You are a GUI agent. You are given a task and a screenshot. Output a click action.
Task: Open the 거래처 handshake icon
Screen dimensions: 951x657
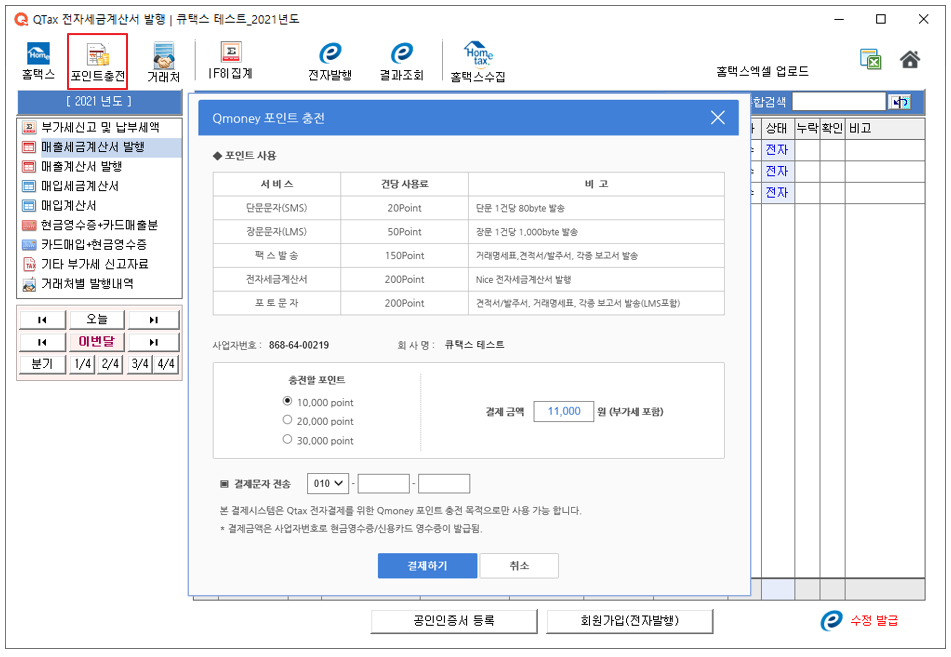tap(164, 62)
